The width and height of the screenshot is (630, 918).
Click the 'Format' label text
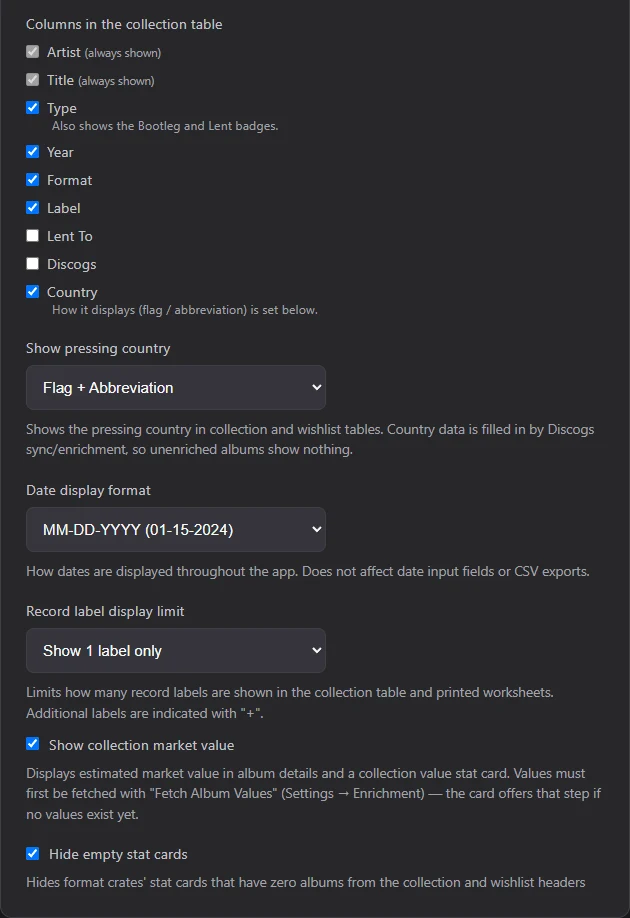click(x=69, y=180)
